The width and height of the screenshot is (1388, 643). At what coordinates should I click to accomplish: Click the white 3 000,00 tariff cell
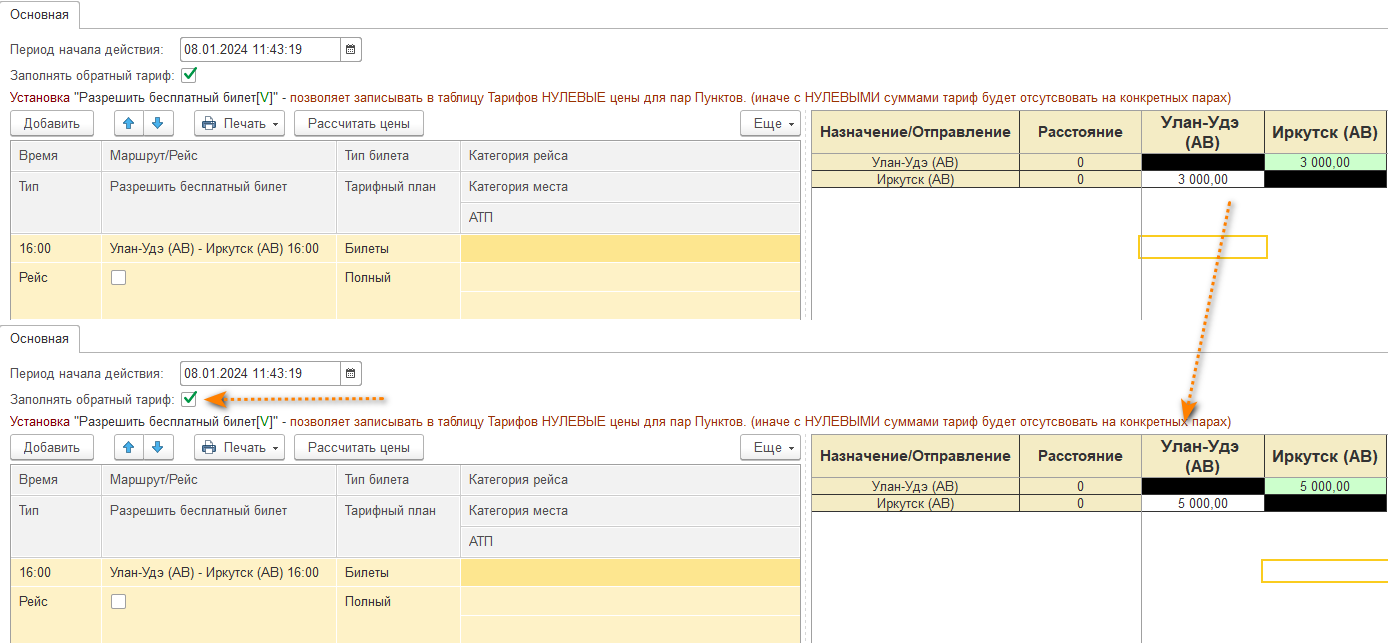[1202, 180]
